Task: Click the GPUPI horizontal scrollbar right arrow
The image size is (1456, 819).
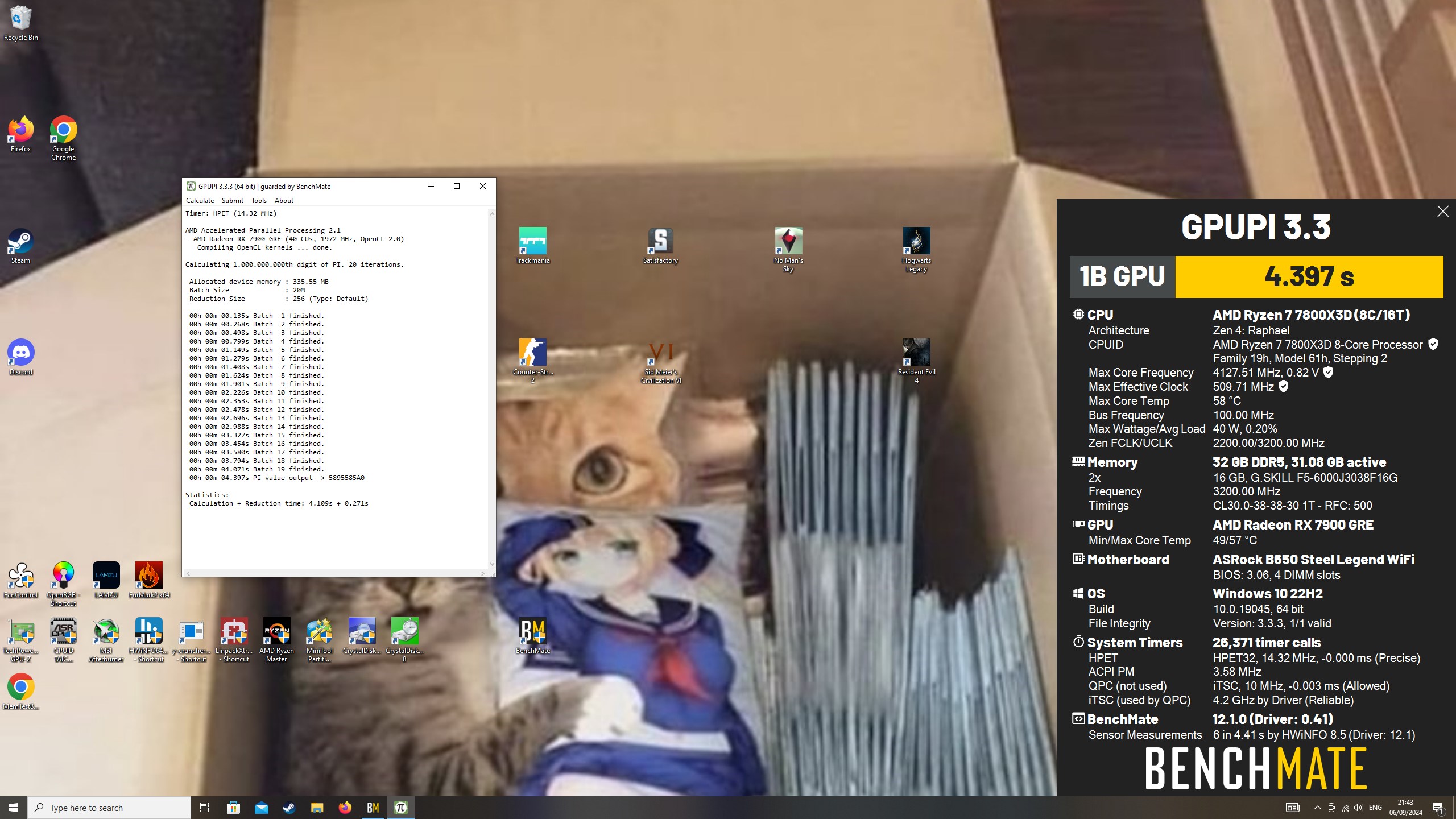Action: (x=483, y=573)
